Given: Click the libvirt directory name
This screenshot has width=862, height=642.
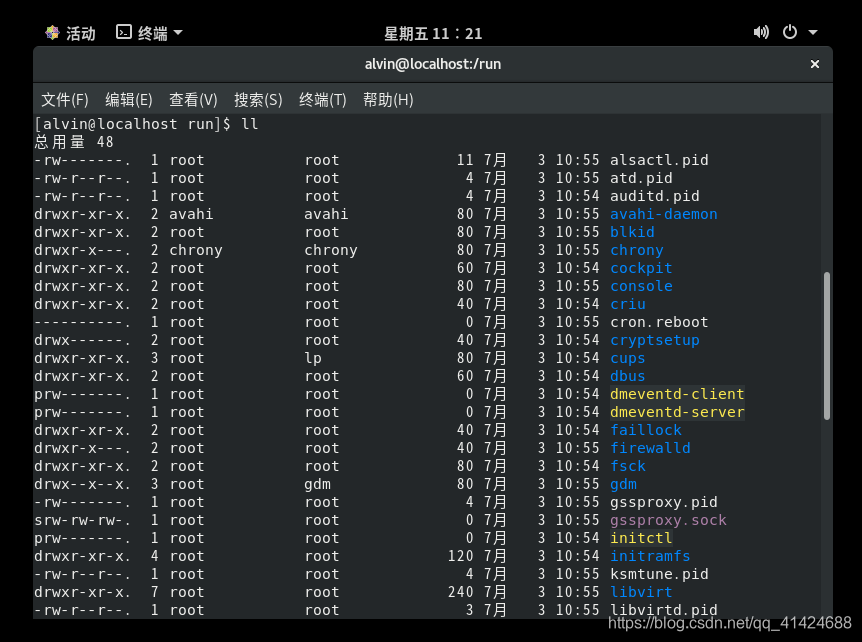Looking at the screenshot, I should (x=641, y=593).
